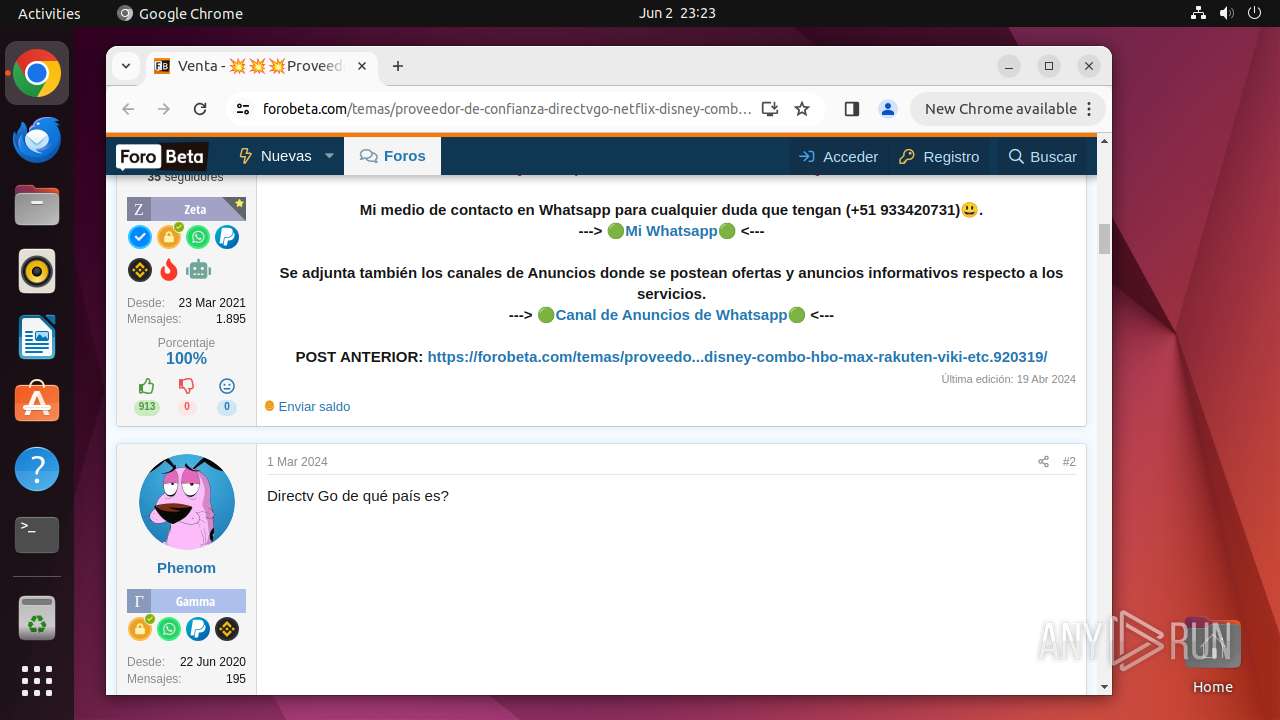View site information icon left of the URL

tap(242, 109)
